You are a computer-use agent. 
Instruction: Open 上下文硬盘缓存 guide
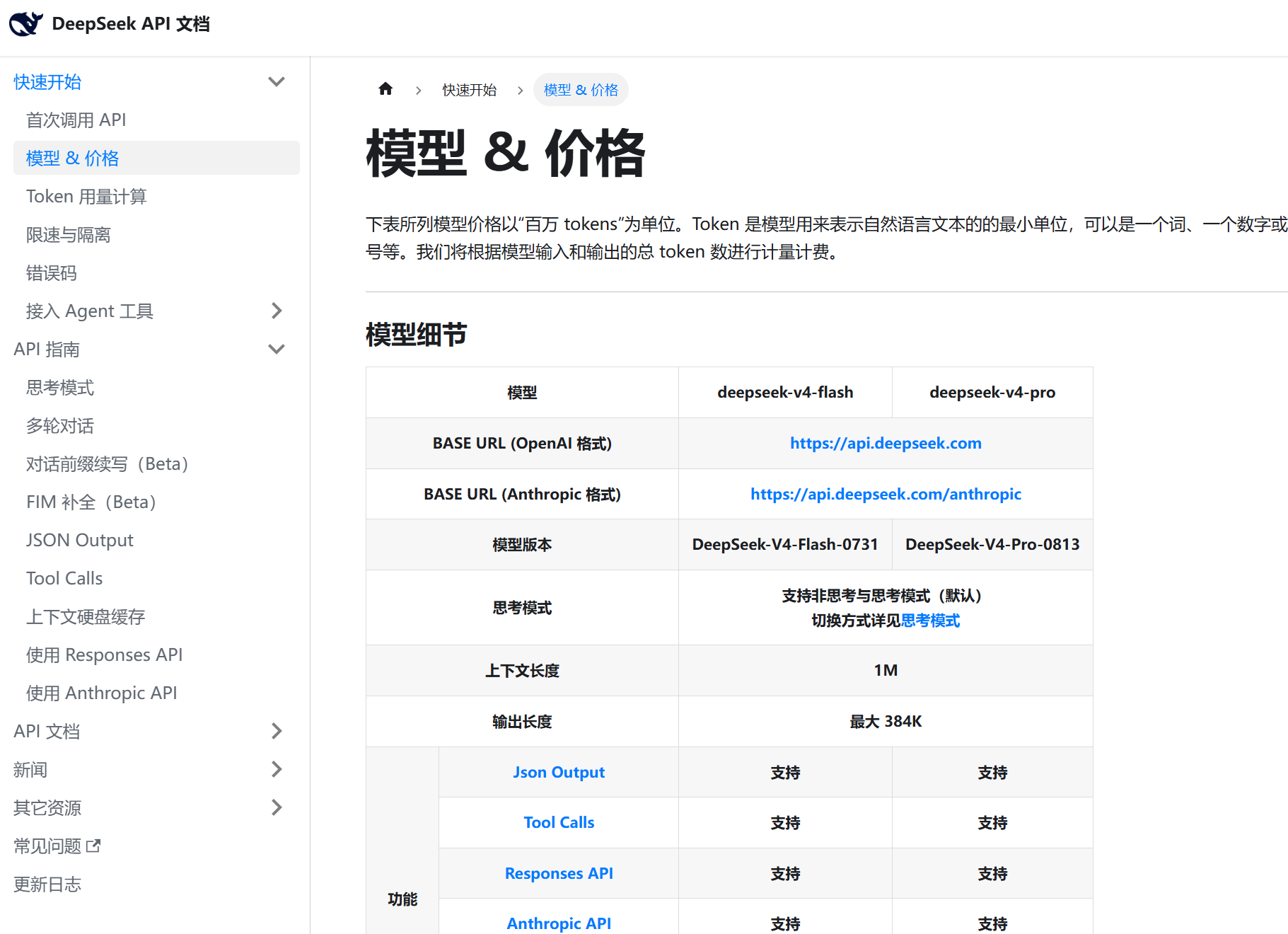pyautogui.click(x=86, y=616)
